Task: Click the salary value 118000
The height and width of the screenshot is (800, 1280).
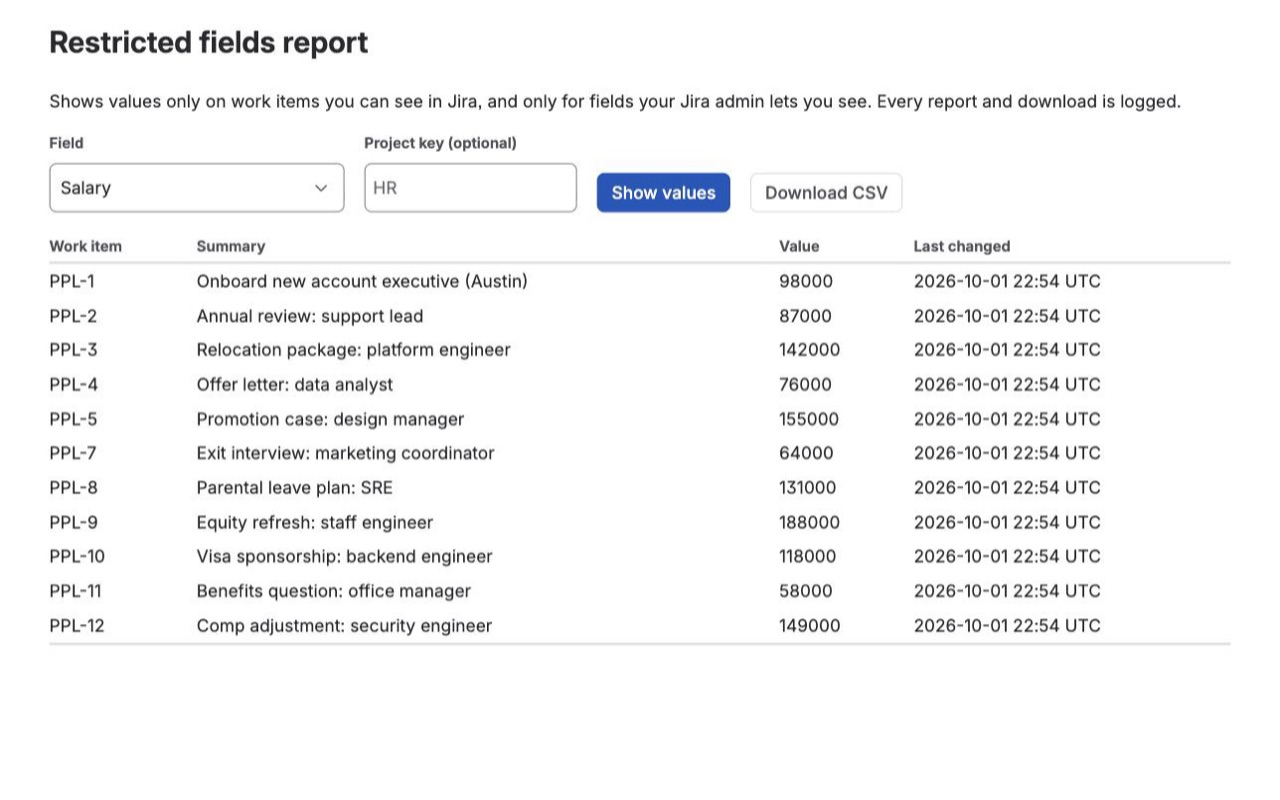Action: tap(808, 557)
